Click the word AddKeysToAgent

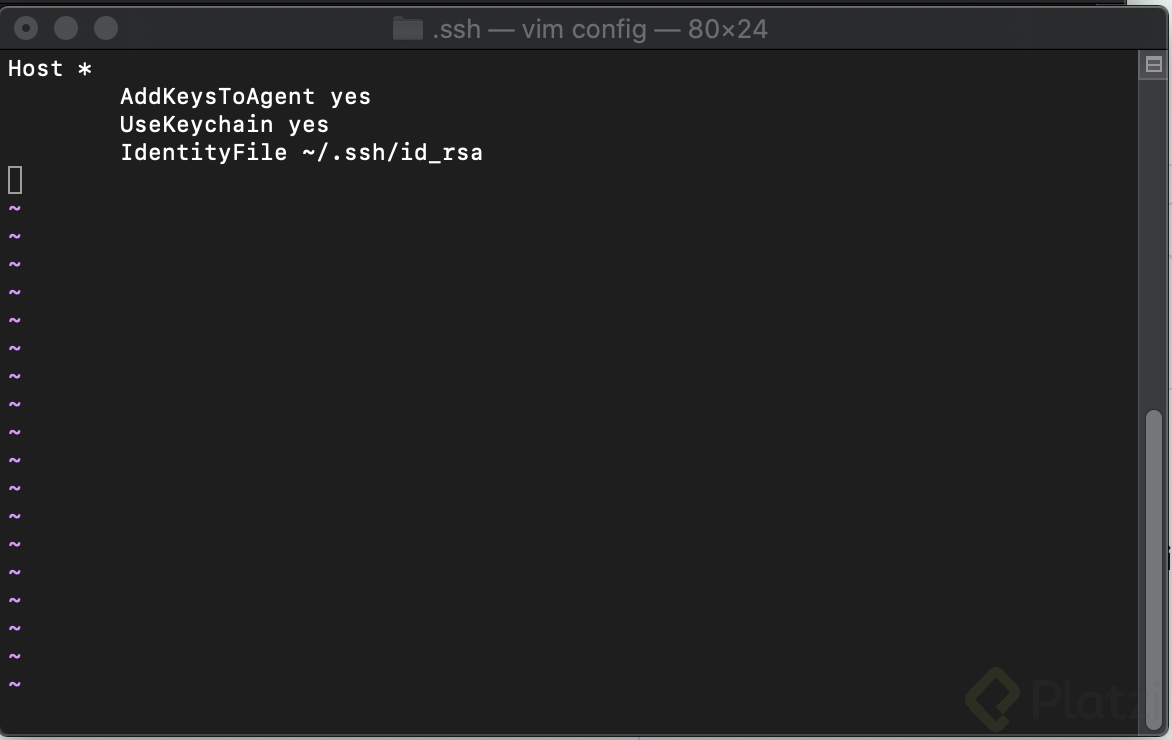(x=218, y=96)
